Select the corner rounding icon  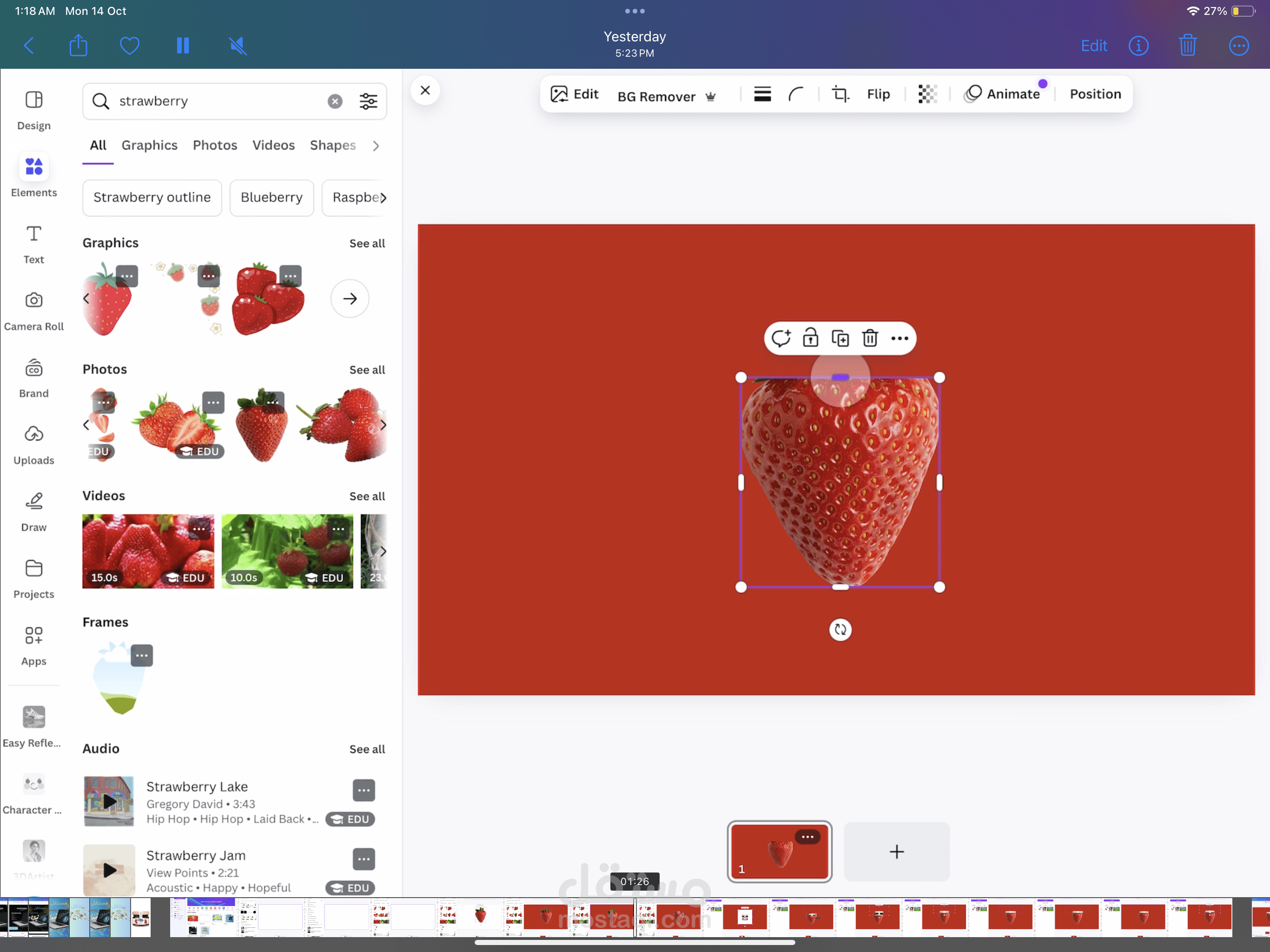[796, 94]
